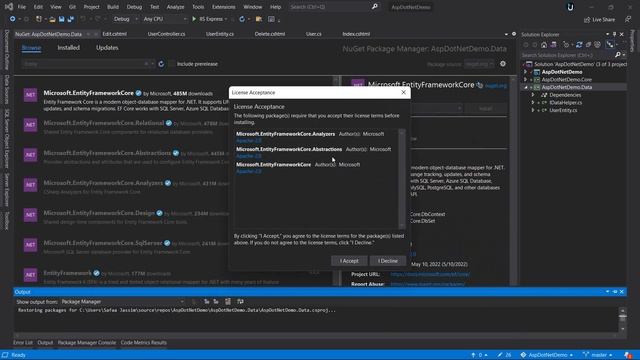Viewport: 640px width, 360px height.
Task: Pin the Solution Explorer panel
Action: [614, 34]
